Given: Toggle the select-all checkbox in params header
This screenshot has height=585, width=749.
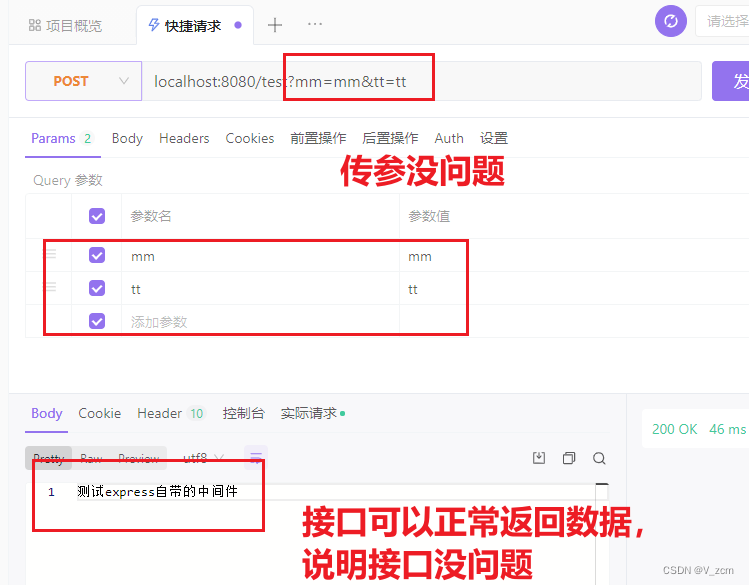Looking at the screenshot, I should 97,216.
